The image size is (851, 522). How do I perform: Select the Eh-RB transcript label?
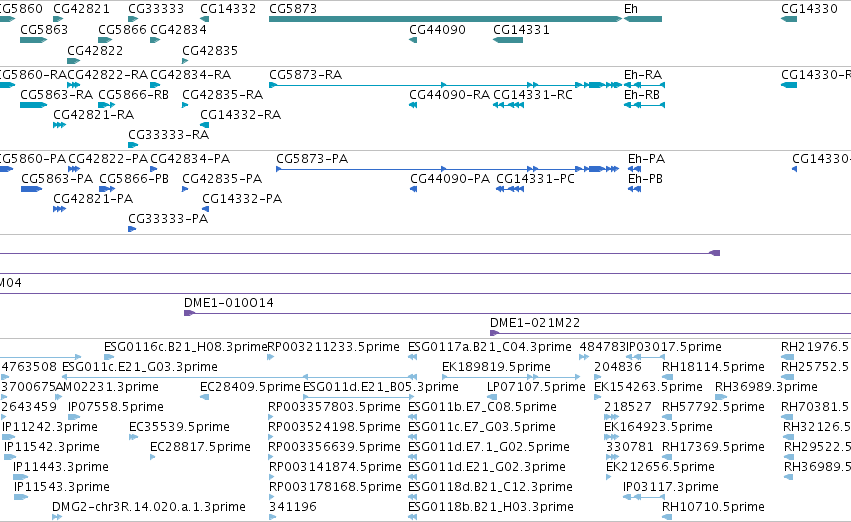tap(642, 94)
